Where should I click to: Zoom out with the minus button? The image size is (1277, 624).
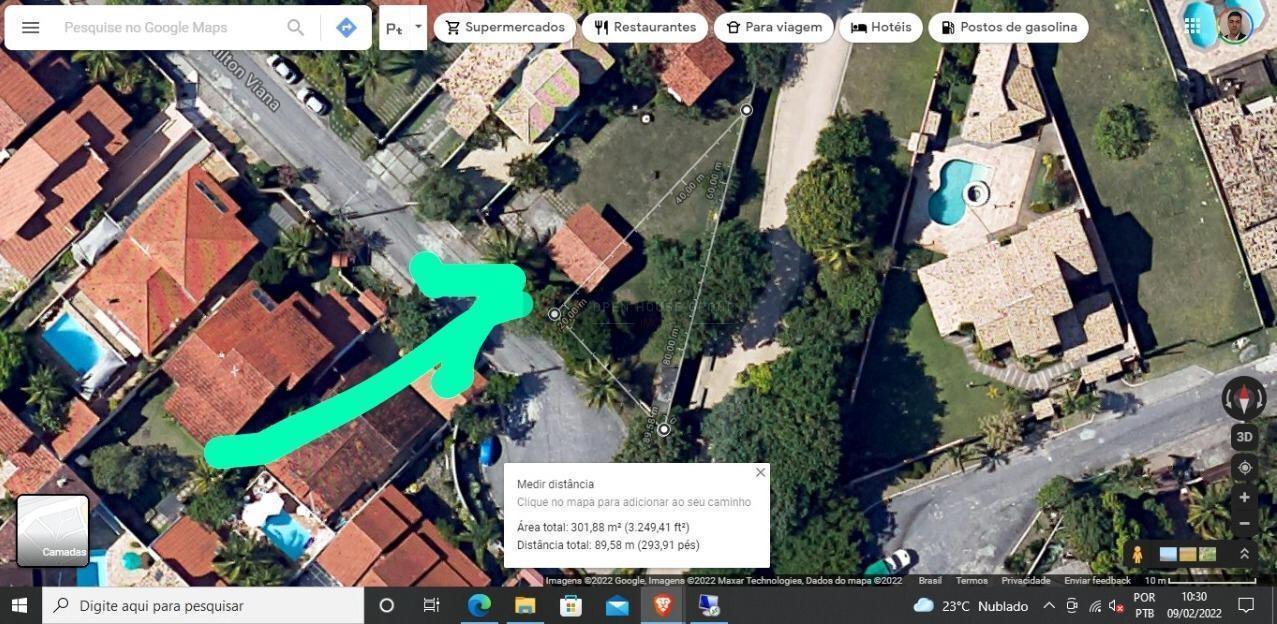[1244, 523]
